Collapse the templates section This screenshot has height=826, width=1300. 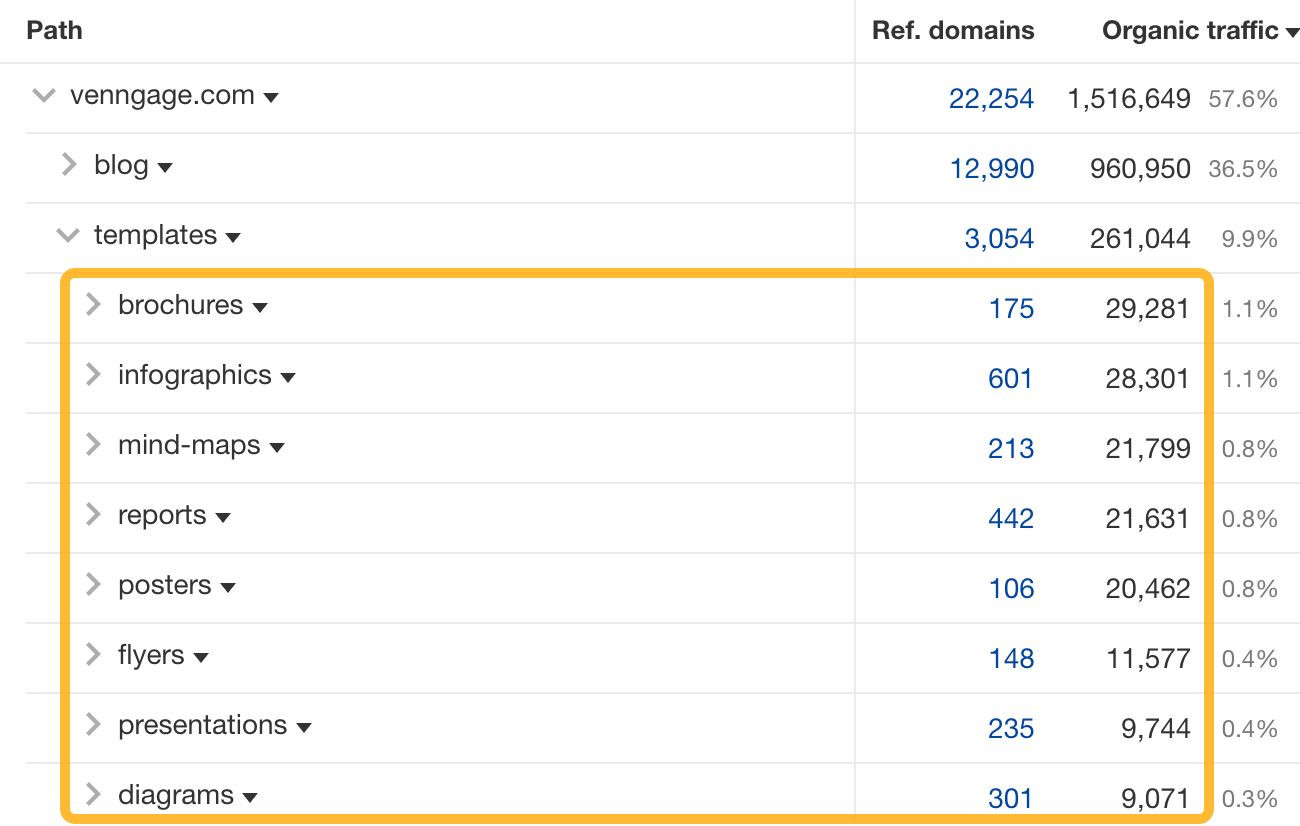67,236
